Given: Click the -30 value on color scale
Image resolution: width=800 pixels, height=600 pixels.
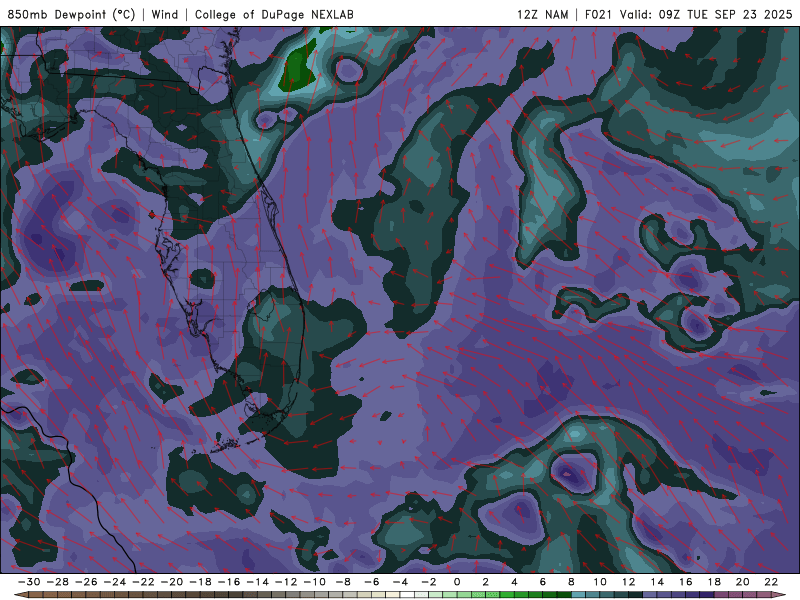Looking at the screenshot, I should (29, 582).
